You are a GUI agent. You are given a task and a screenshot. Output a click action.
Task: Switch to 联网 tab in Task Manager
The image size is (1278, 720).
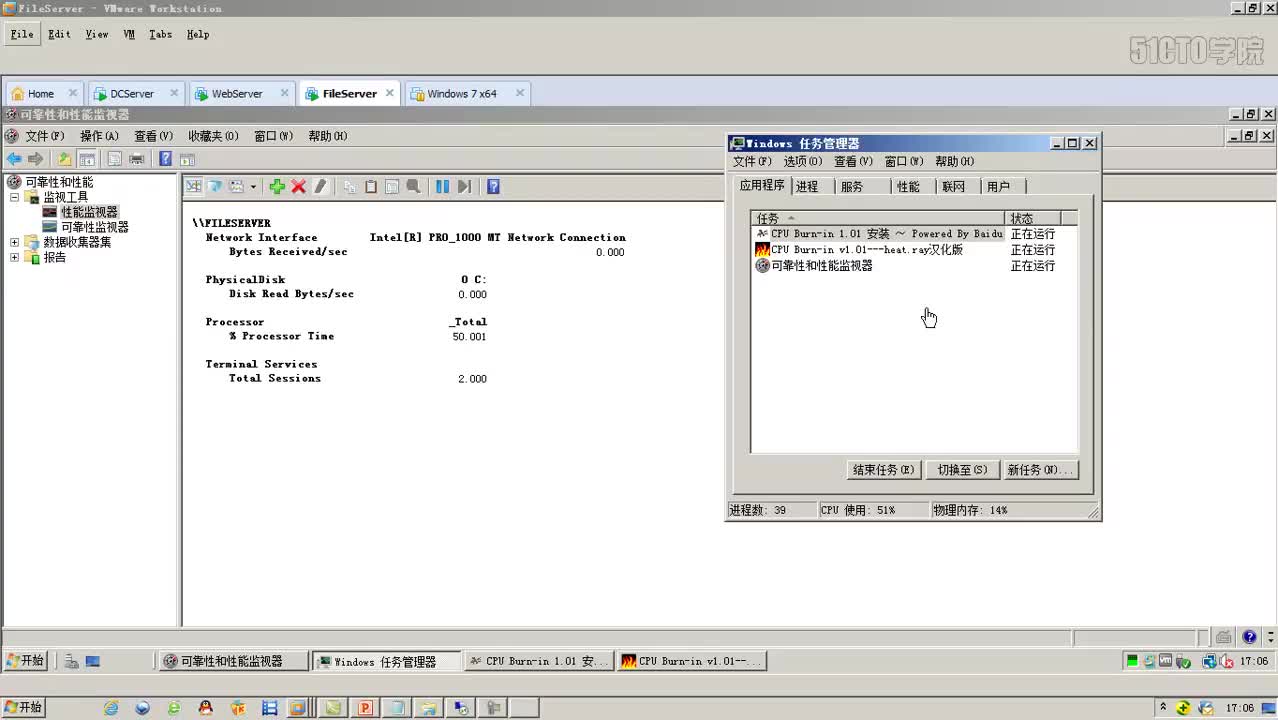point(954,187)
